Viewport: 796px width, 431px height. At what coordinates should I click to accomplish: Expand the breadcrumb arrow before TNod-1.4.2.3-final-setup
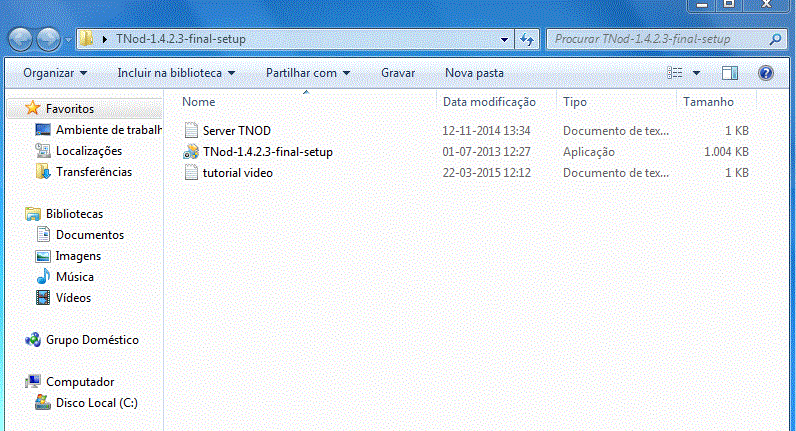pos(105,39)
